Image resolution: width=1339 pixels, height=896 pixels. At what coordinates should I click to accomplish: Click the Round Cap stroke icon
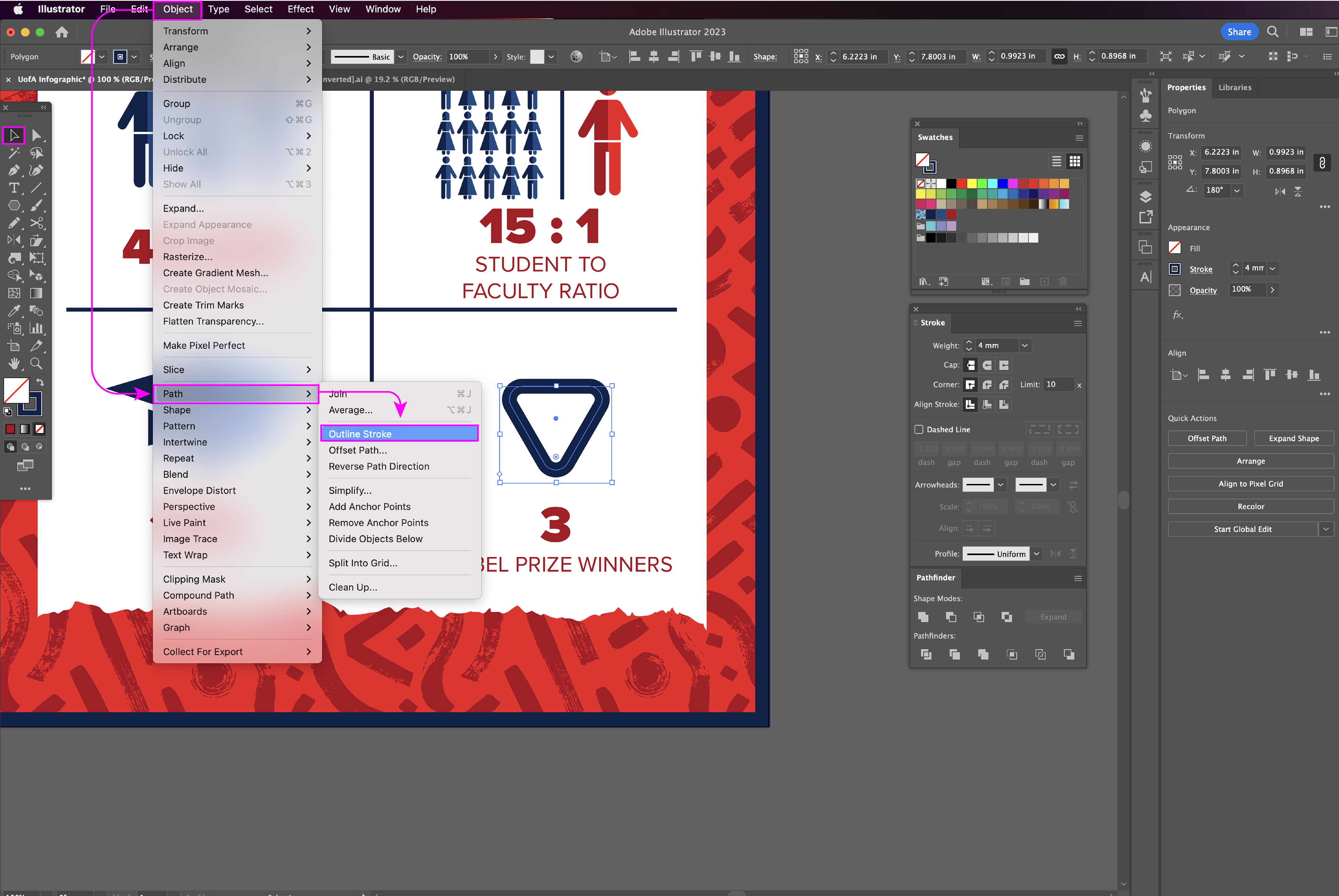tap(987, 365)
